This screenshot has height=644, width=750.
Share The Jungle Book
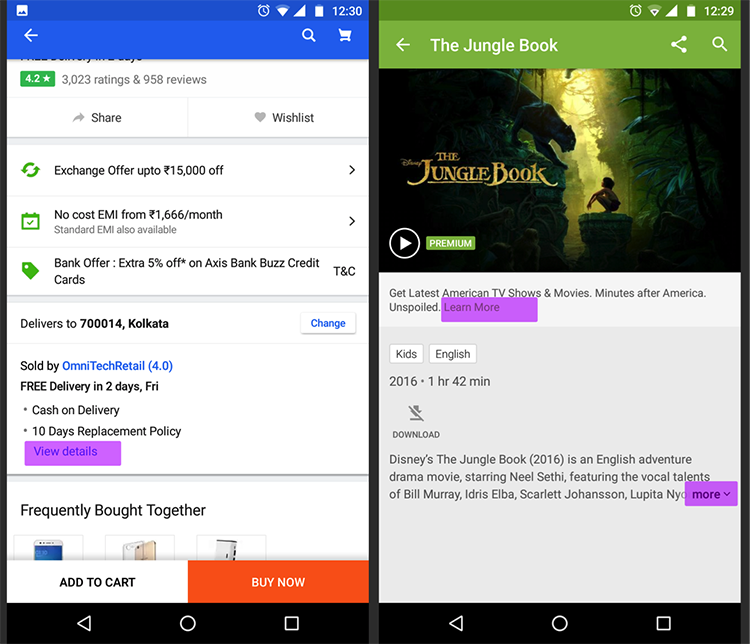(679, 44)
